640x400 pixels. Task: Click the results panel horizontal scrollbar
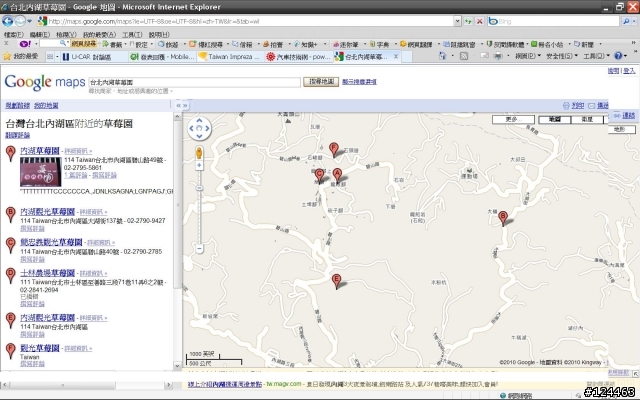tap(86, 384)
